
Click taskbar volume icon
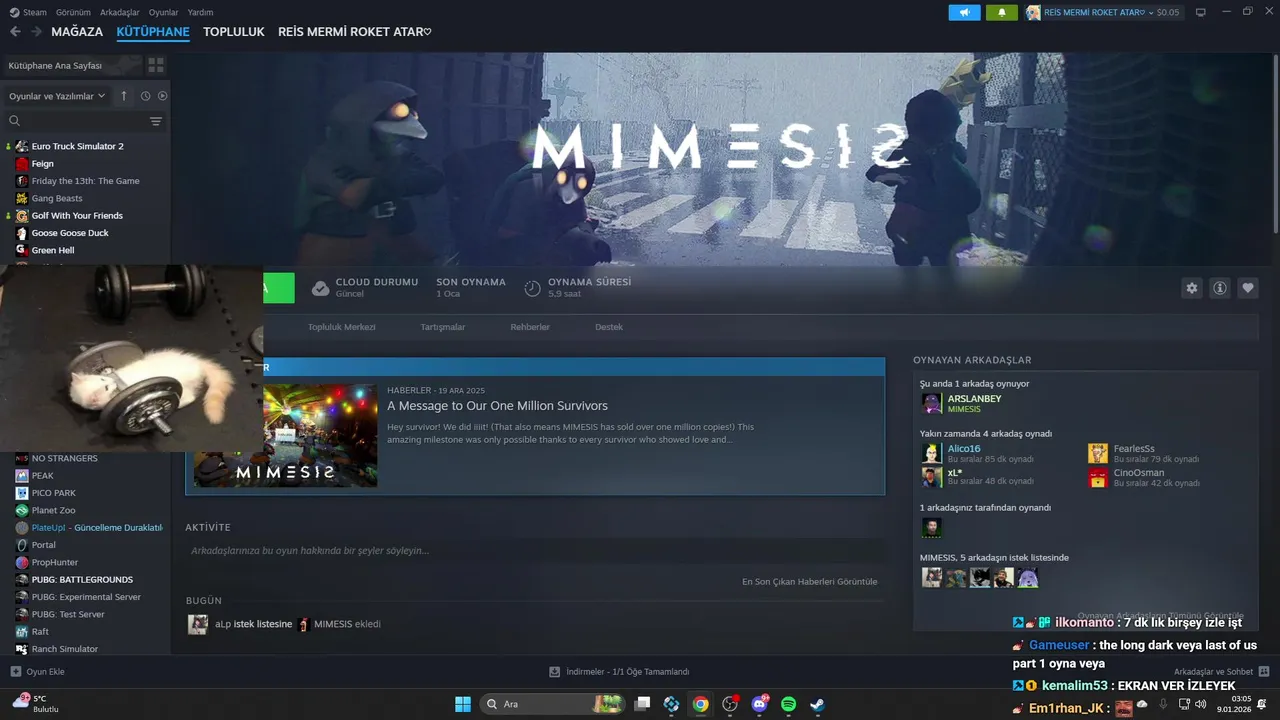[1200, 704]
